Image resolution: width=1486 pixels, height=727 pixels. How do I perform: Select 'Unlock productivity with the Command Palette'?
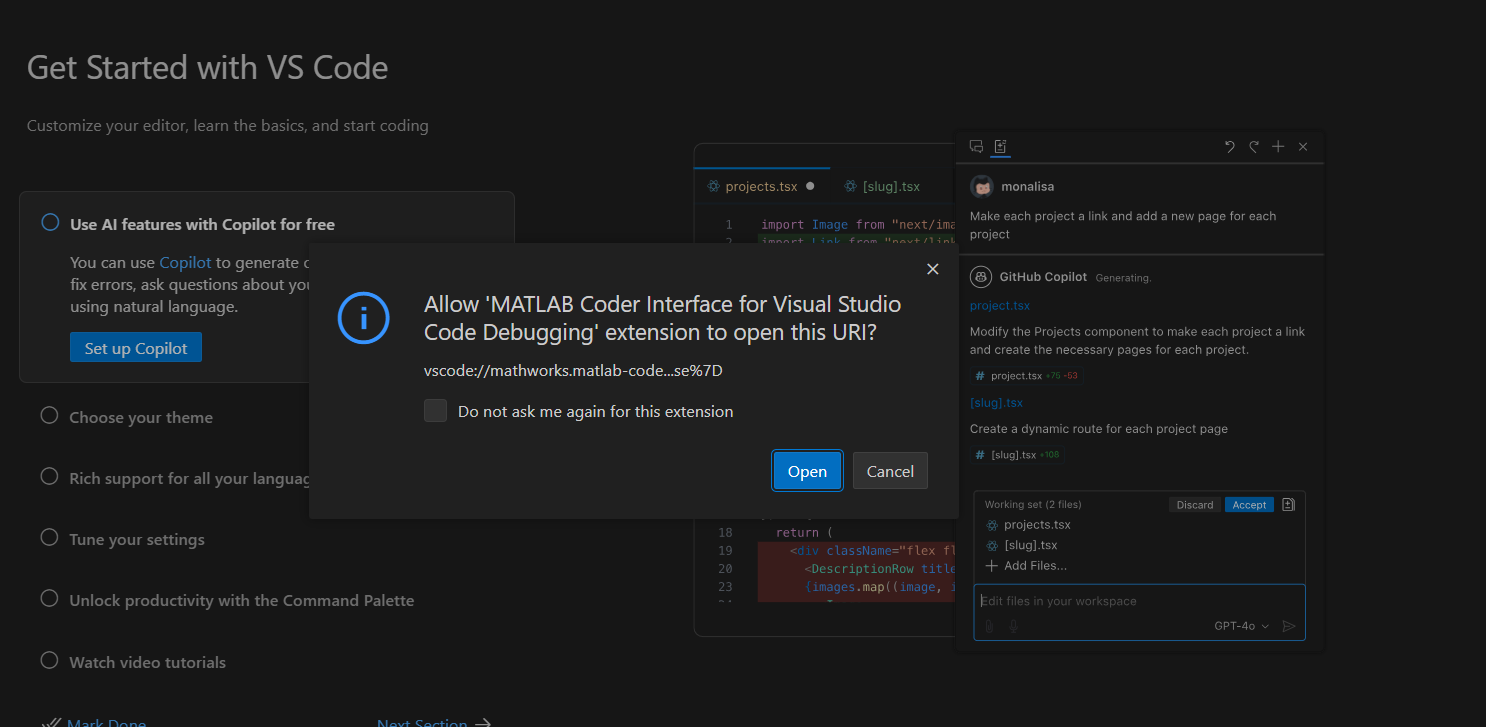tap(241, 600)
